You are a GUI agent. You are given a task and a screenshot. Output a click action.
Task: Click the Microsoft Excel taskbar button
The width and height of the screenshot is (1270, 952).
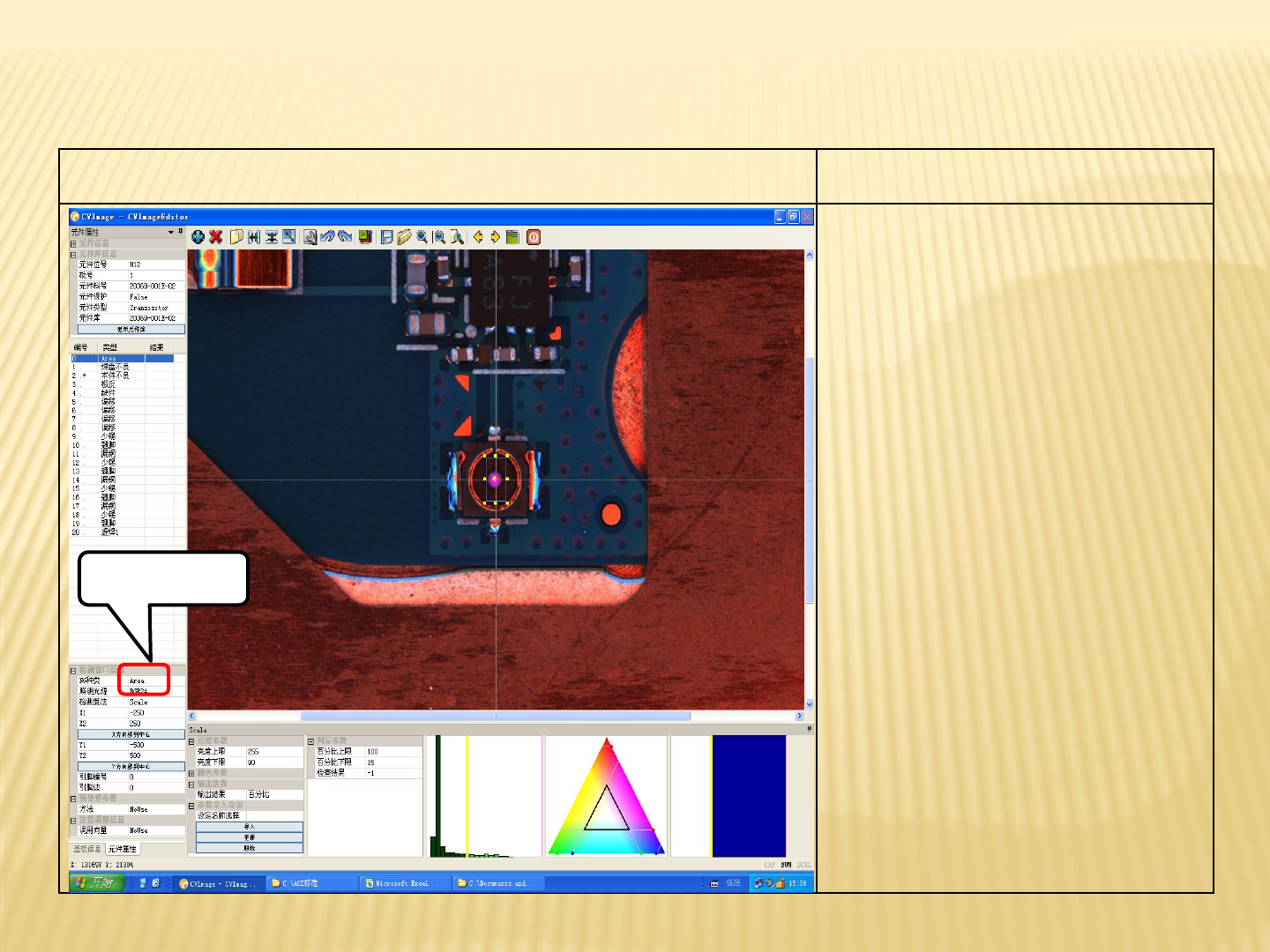406,883
